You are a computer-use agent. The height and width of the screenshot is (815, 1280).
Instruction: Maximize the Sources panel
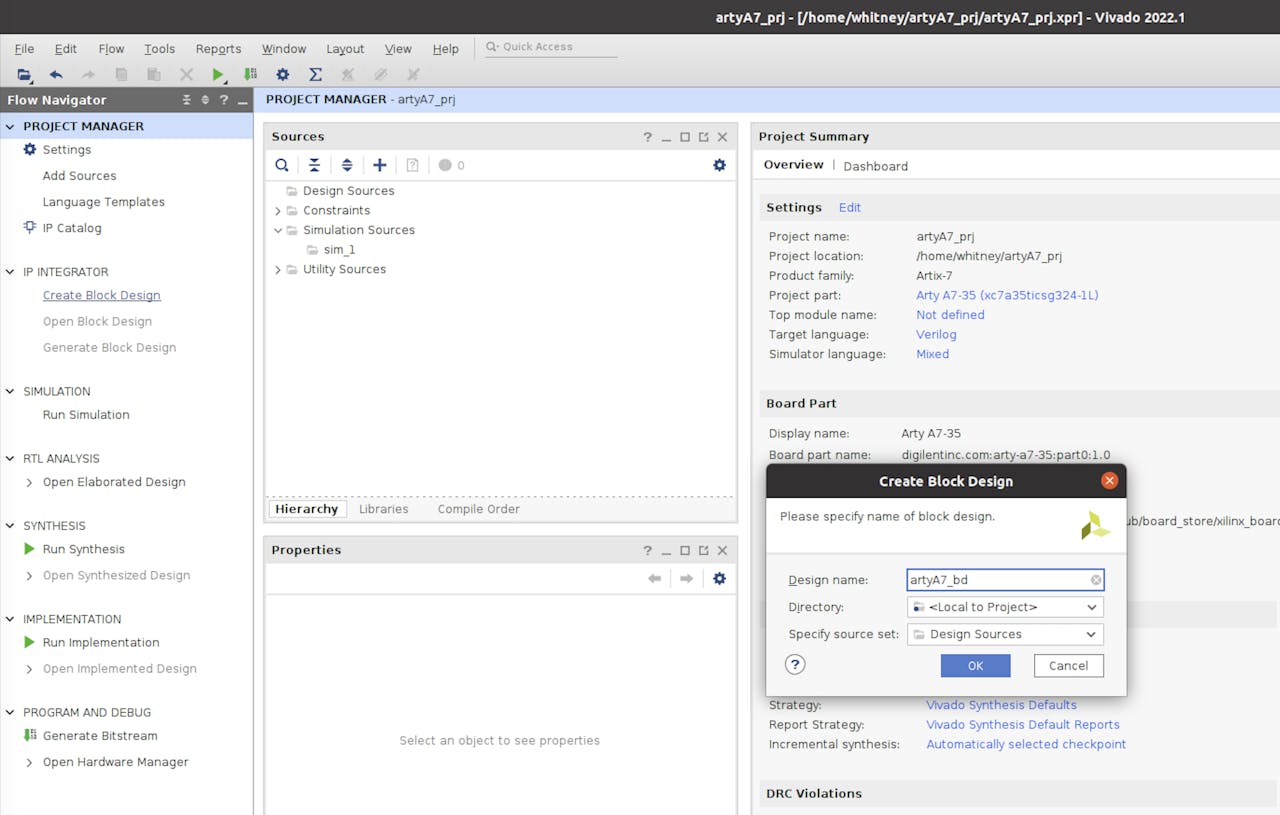tap(685, 137)
